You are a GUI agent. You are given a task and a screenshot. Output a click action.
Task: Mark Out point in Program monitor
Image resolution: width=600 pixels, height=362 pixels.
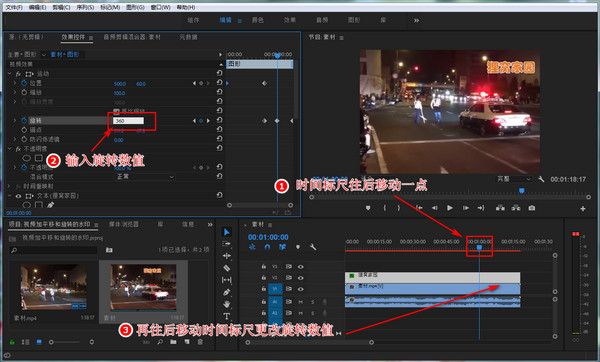coord(399,208)
